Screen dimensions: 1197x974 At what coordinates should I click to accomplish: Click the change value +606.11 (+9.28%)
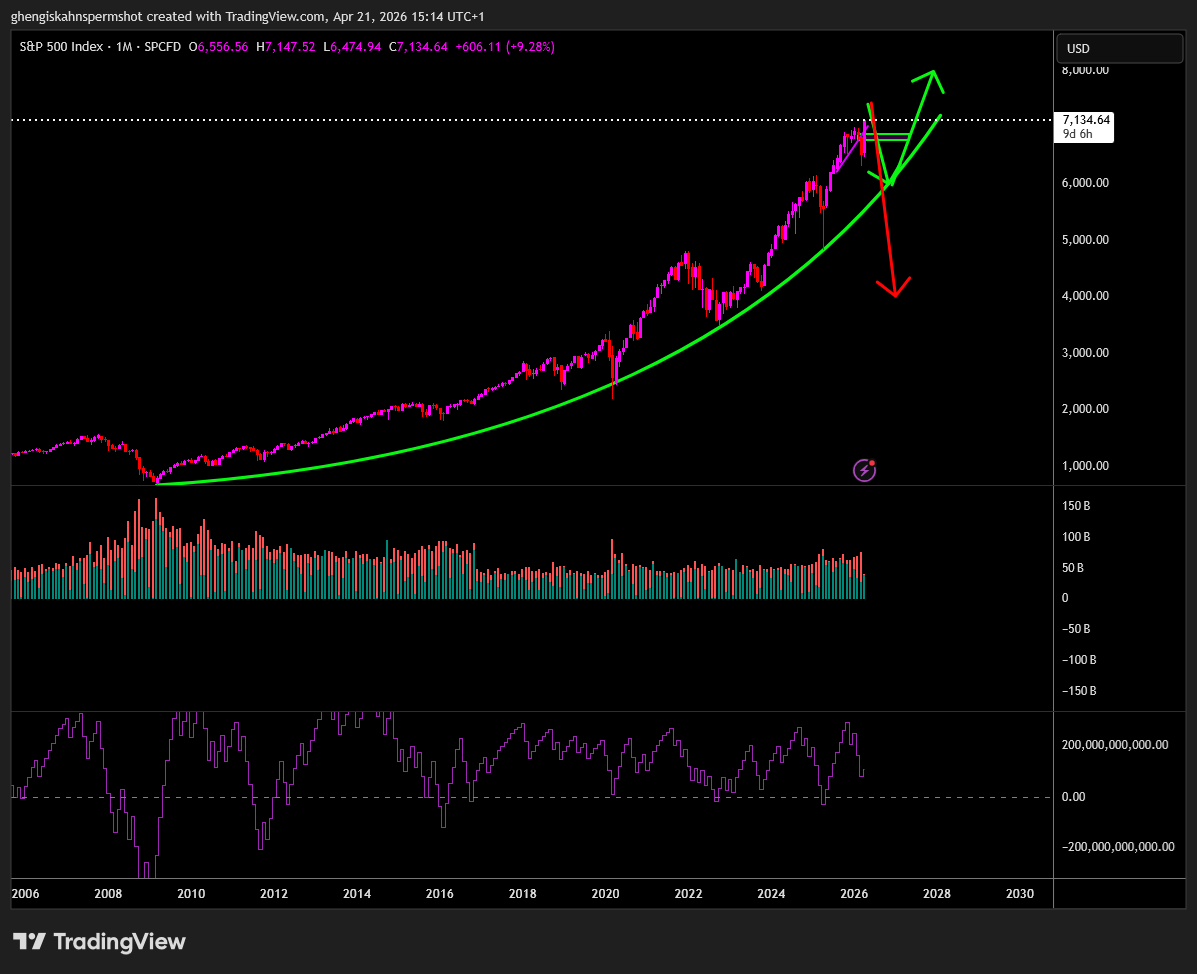[505, 47]
